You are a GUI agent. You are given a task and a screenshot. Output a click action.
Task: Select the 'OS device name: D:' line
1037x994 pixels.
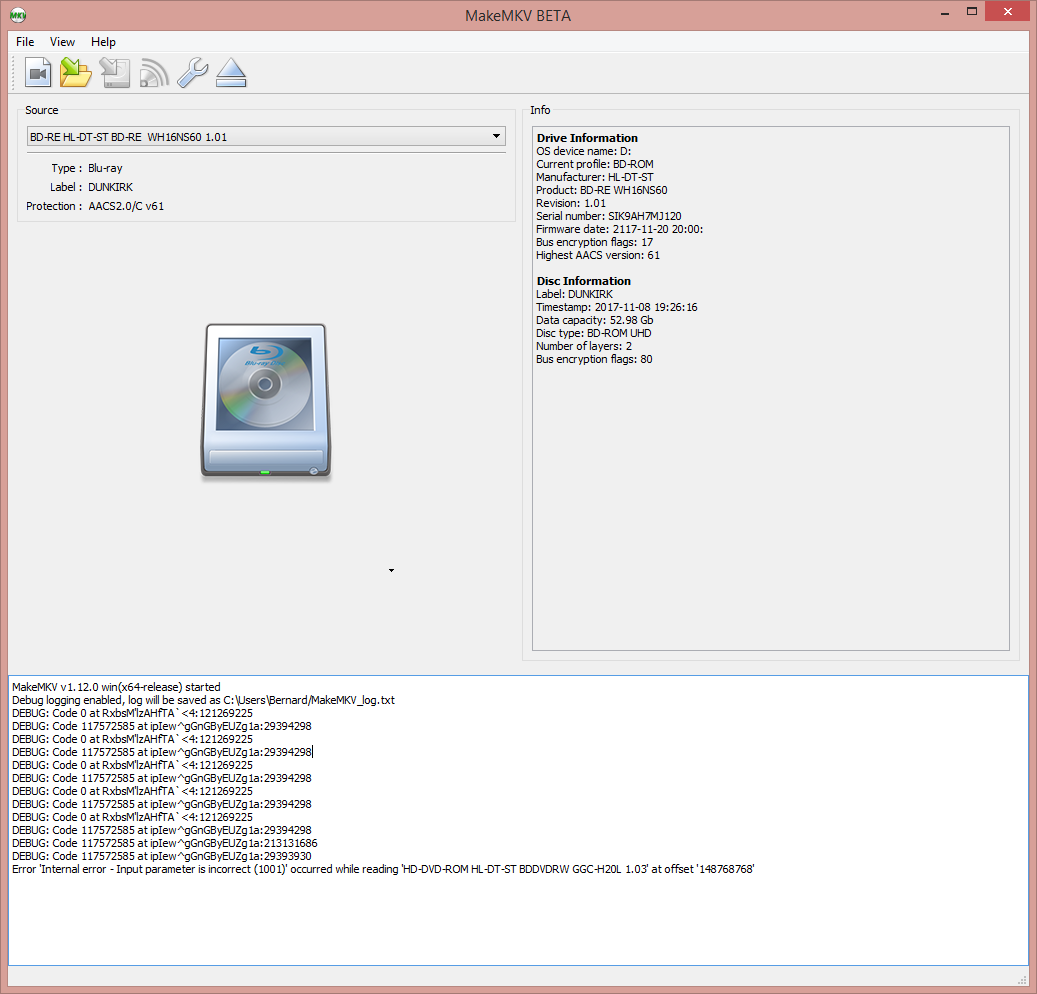tap(583, 151)
